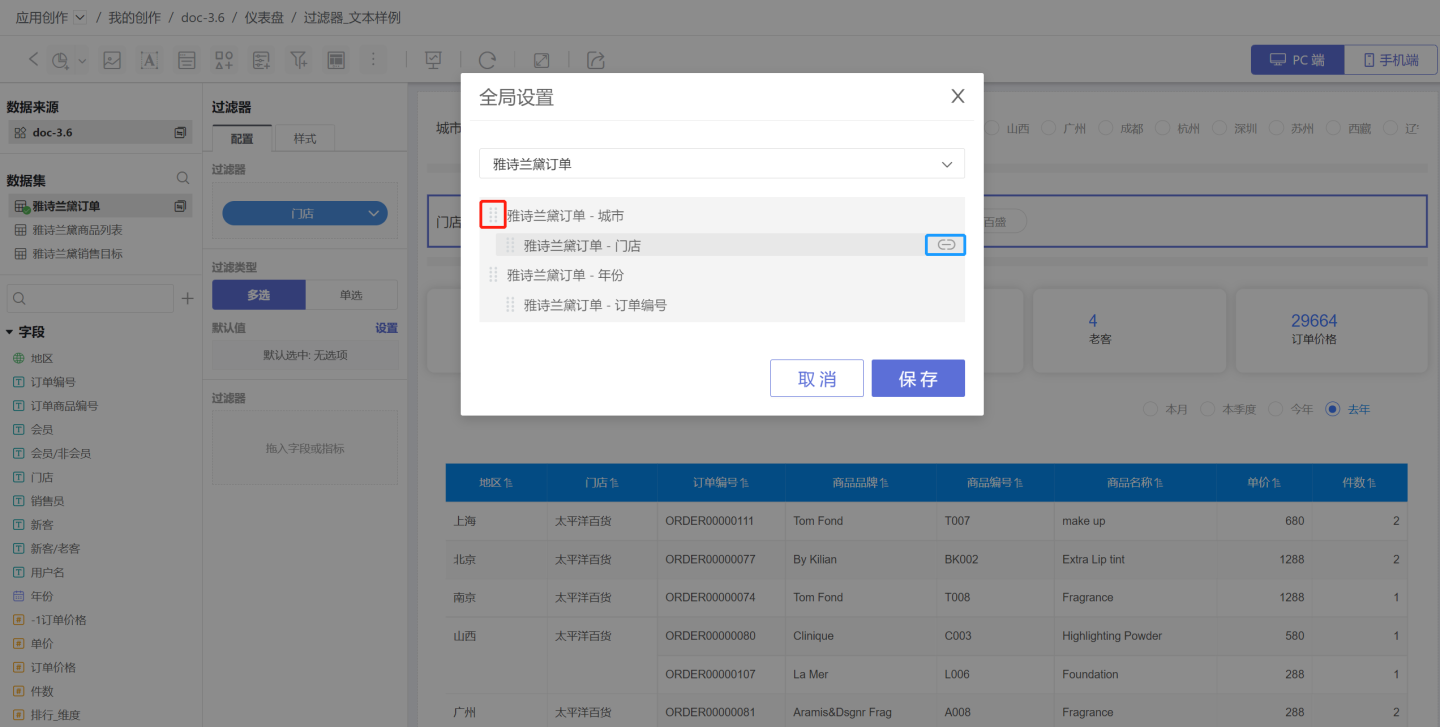Click the add text box icon in toolbar

tap(149, 60)
